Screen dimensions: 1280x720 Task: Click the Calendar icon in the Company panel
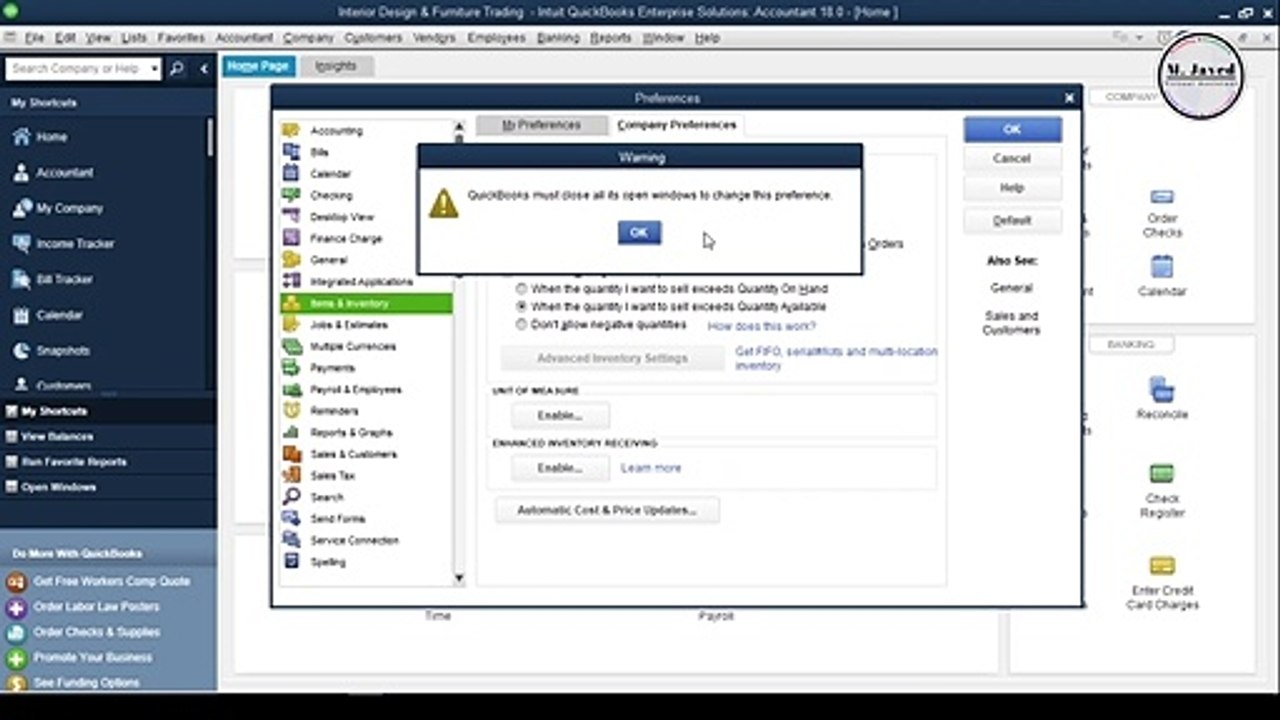click(1162, 266)
